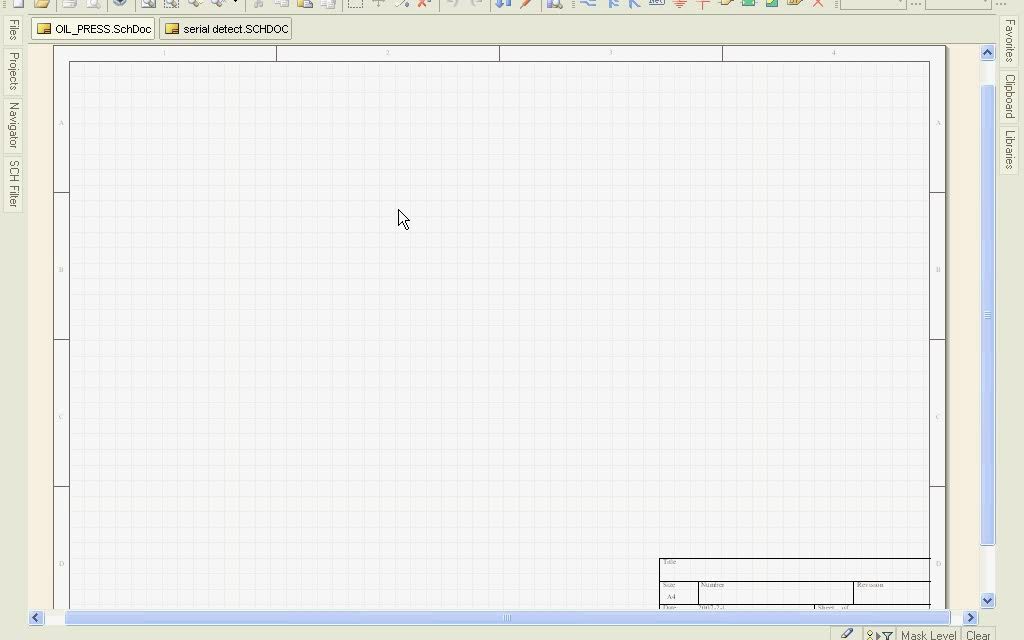The image size is (1024, 640).
Task: Click the Mask Level button
Action: coord(927,634)
